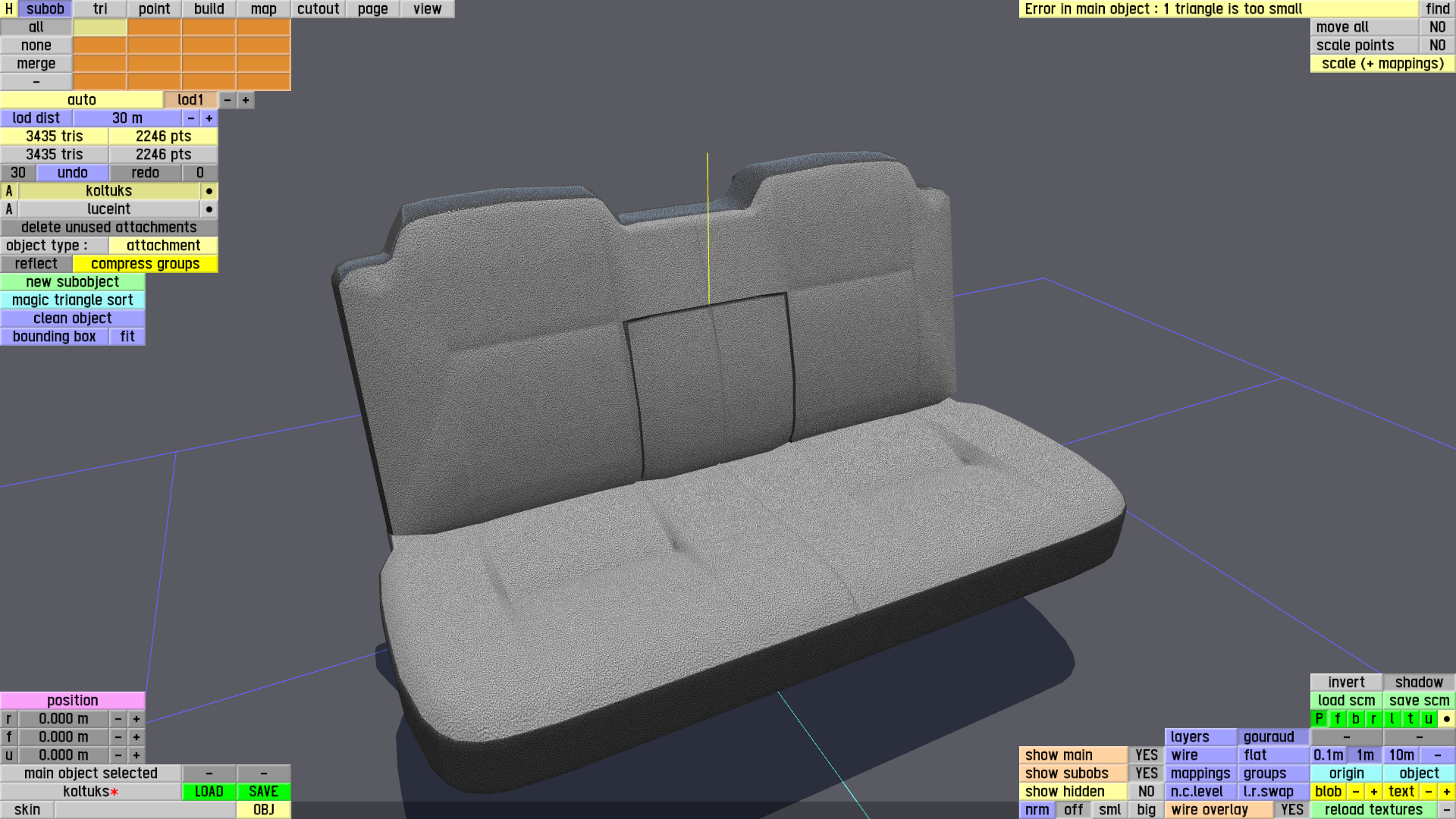Click the P perspective view button

[x=1319, y=719]
